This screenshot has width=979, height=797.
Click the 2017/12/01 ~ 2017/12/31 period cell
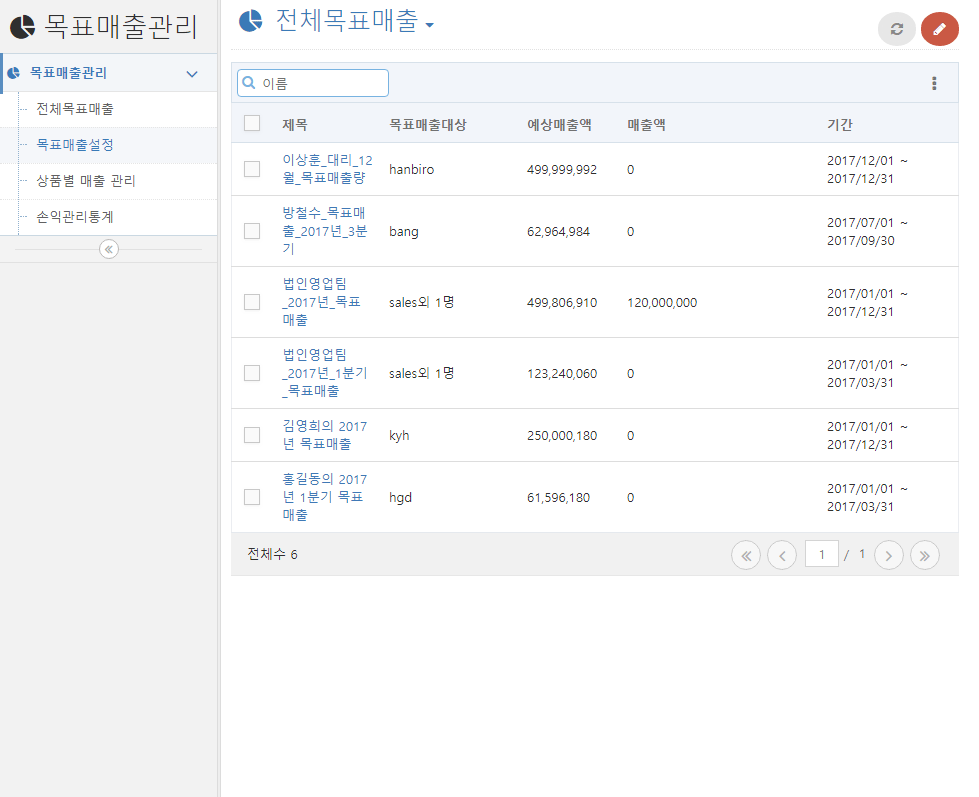pos(867,170)
